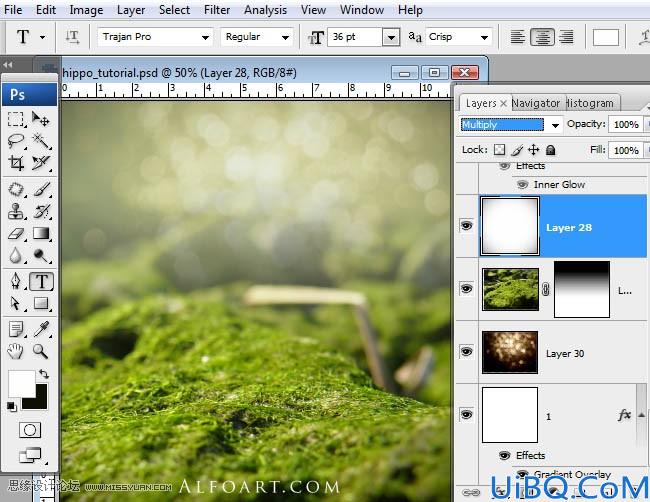Select the Horizontal Type tool in toolbox

[41, 281]
